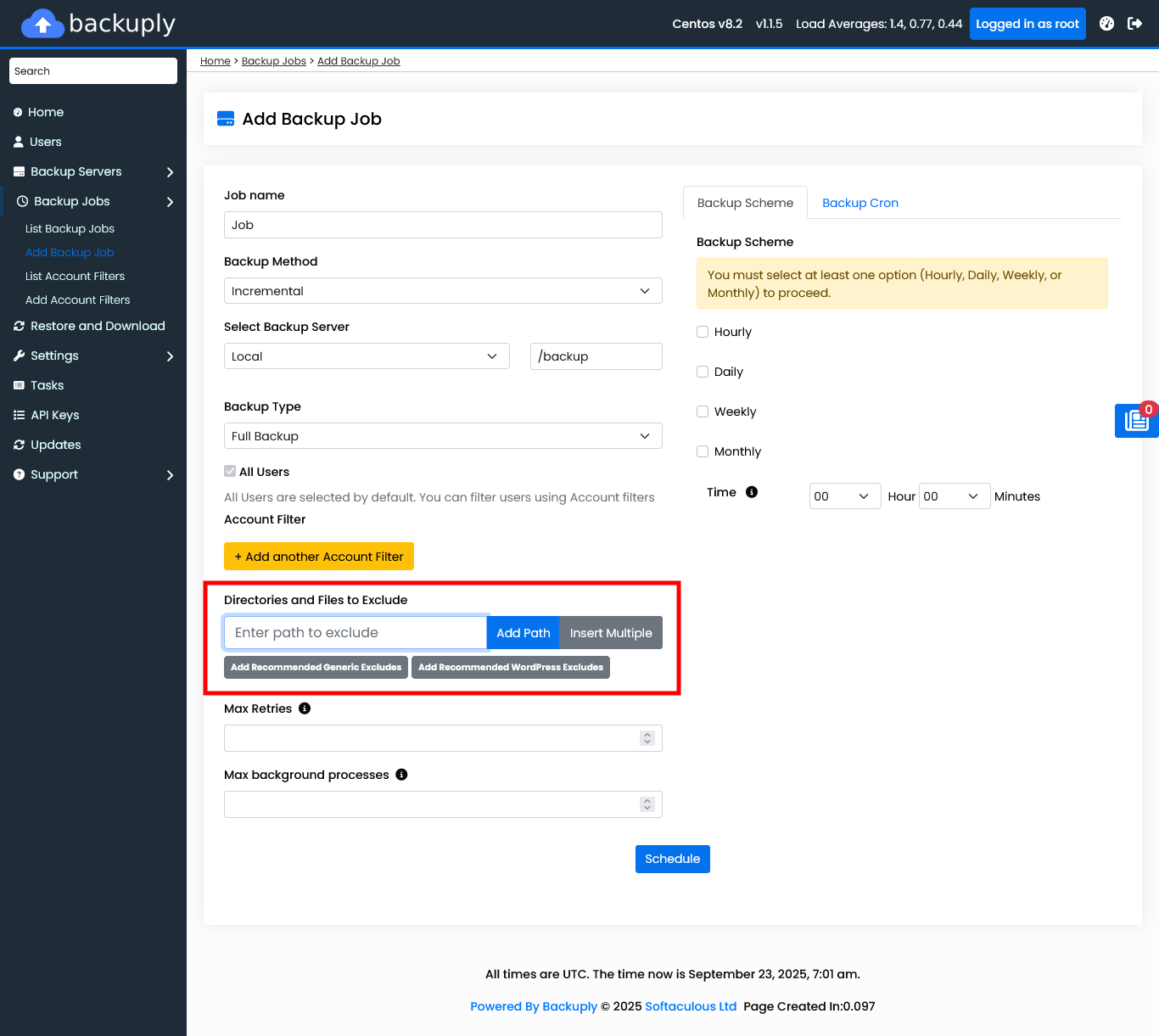The width and height of the screenshot is (1159, 1036).
Task: Open the floating news notification icon
Action: [x=1136, y=421]
